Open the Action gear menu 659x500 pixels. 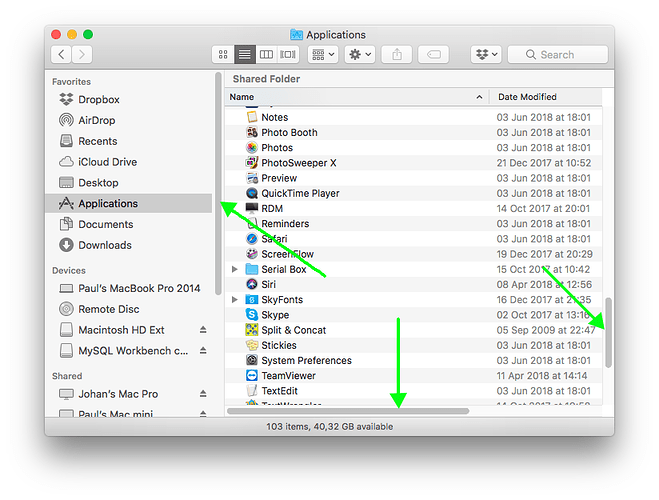pyautogui.click(x=359, y=55)
